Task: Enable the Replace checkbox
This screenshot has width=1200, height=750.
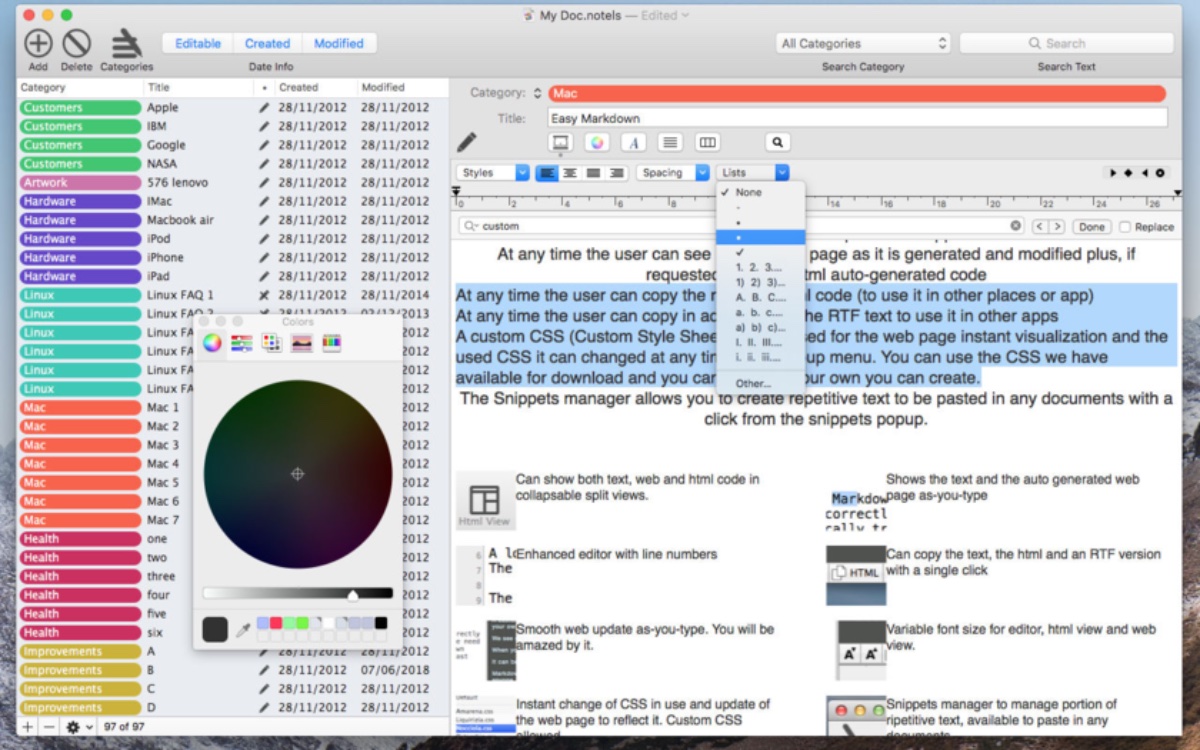Action: 1125,227
